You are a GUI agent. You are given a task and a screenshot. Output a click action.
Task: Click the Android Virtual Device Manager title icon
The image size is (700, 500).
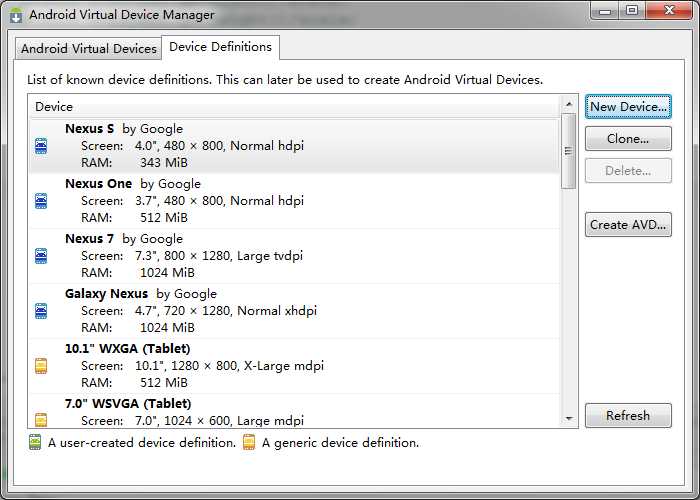coord(16,15)
